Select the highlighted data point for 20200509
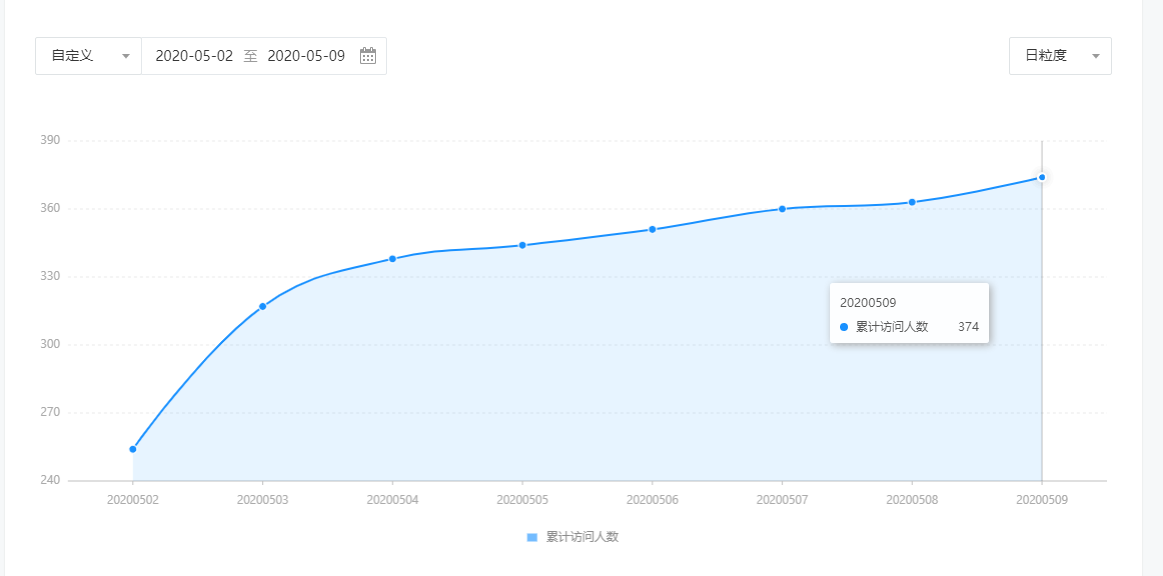The width and height of the screenshot is (1163, 576). click(x=1042, y=177)
